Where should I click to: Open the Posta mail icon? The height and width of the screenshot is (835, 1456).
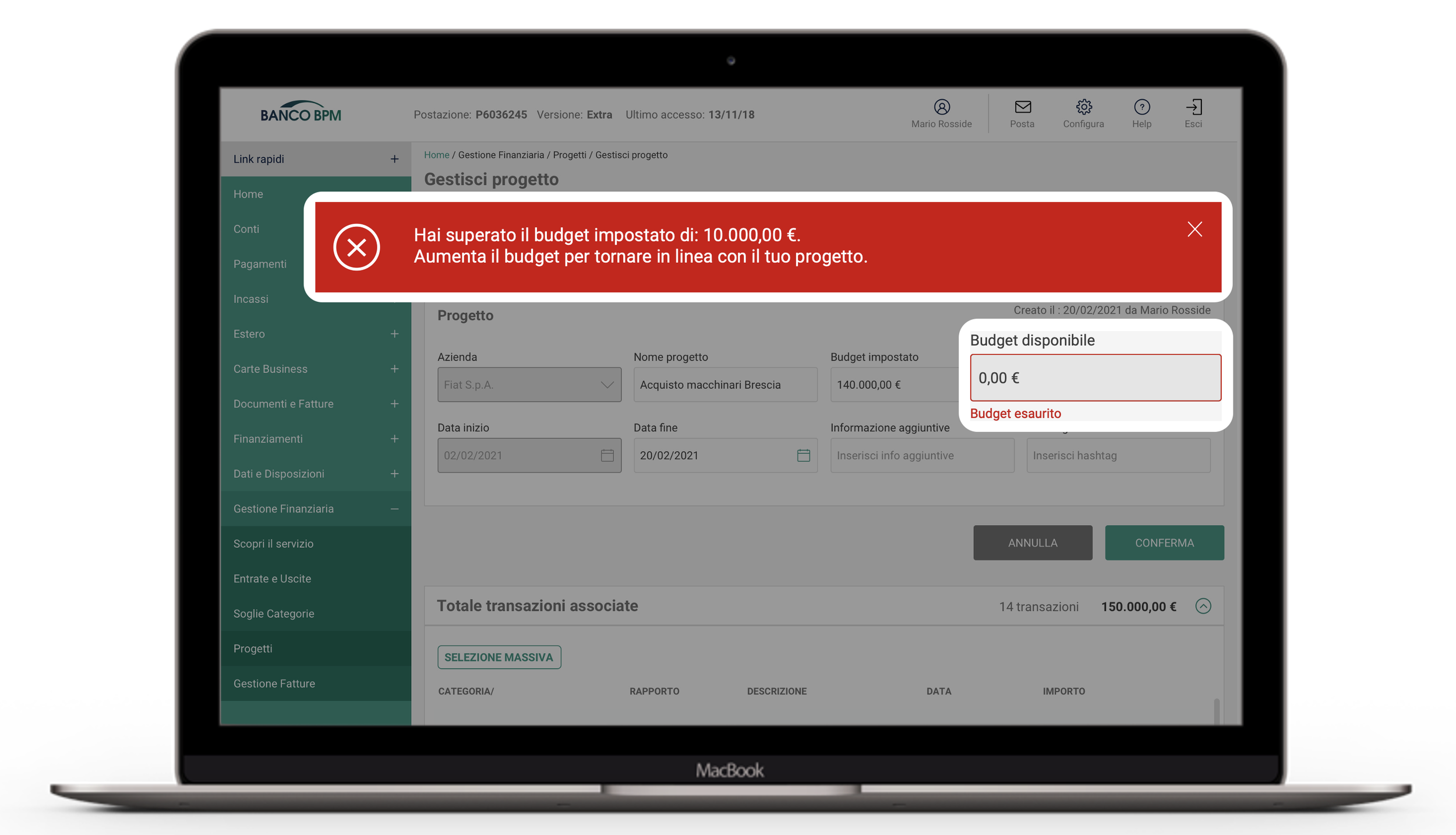point(1022,107)
